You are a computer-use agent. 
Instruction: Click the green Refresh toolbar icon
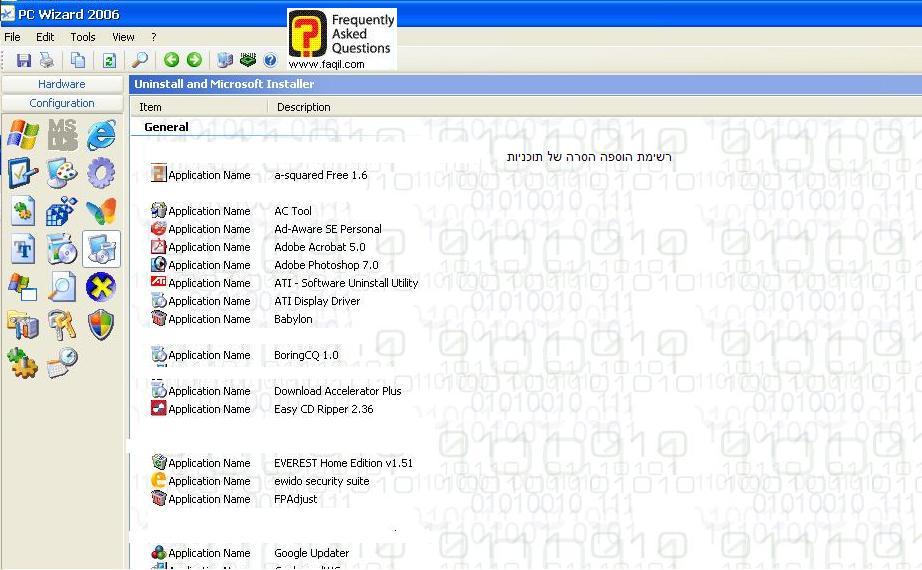[109, 61]
